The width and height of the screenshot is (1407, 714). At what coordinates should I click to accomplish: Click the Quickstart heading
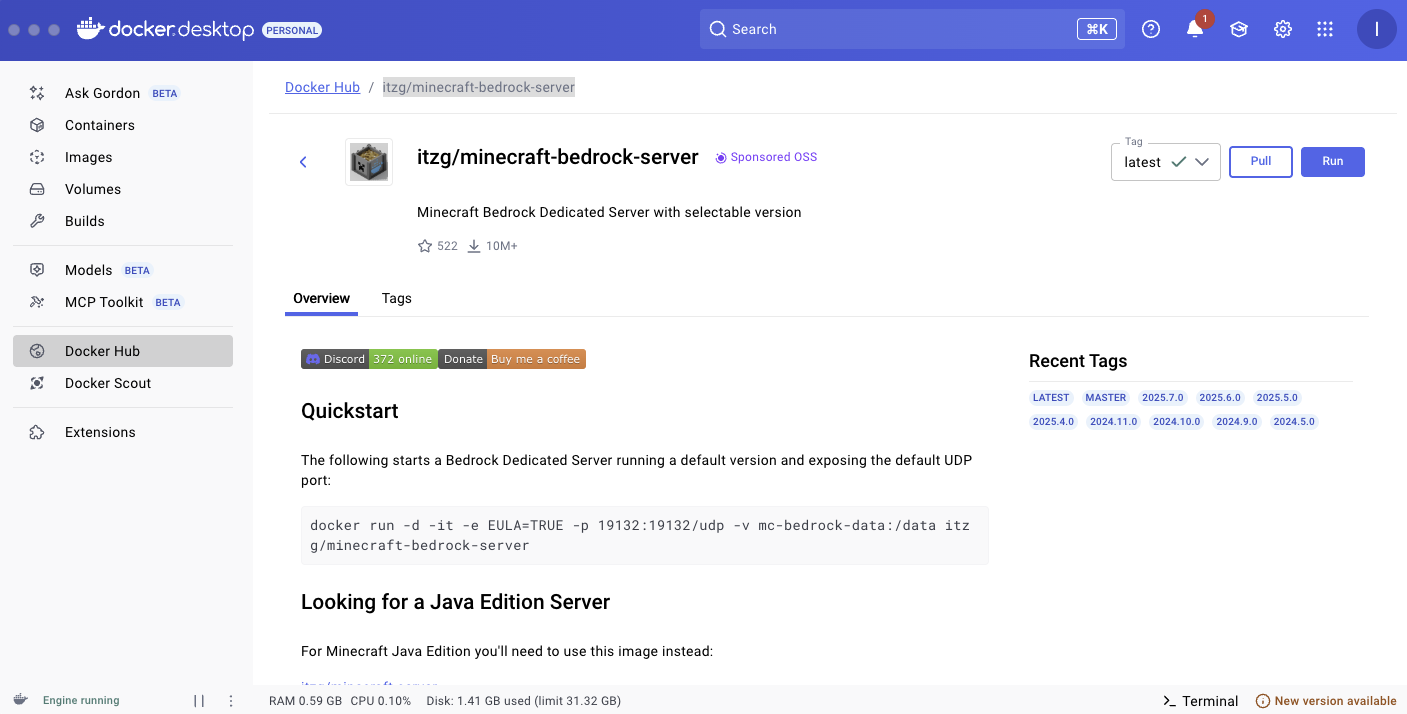tap(350, 411)
